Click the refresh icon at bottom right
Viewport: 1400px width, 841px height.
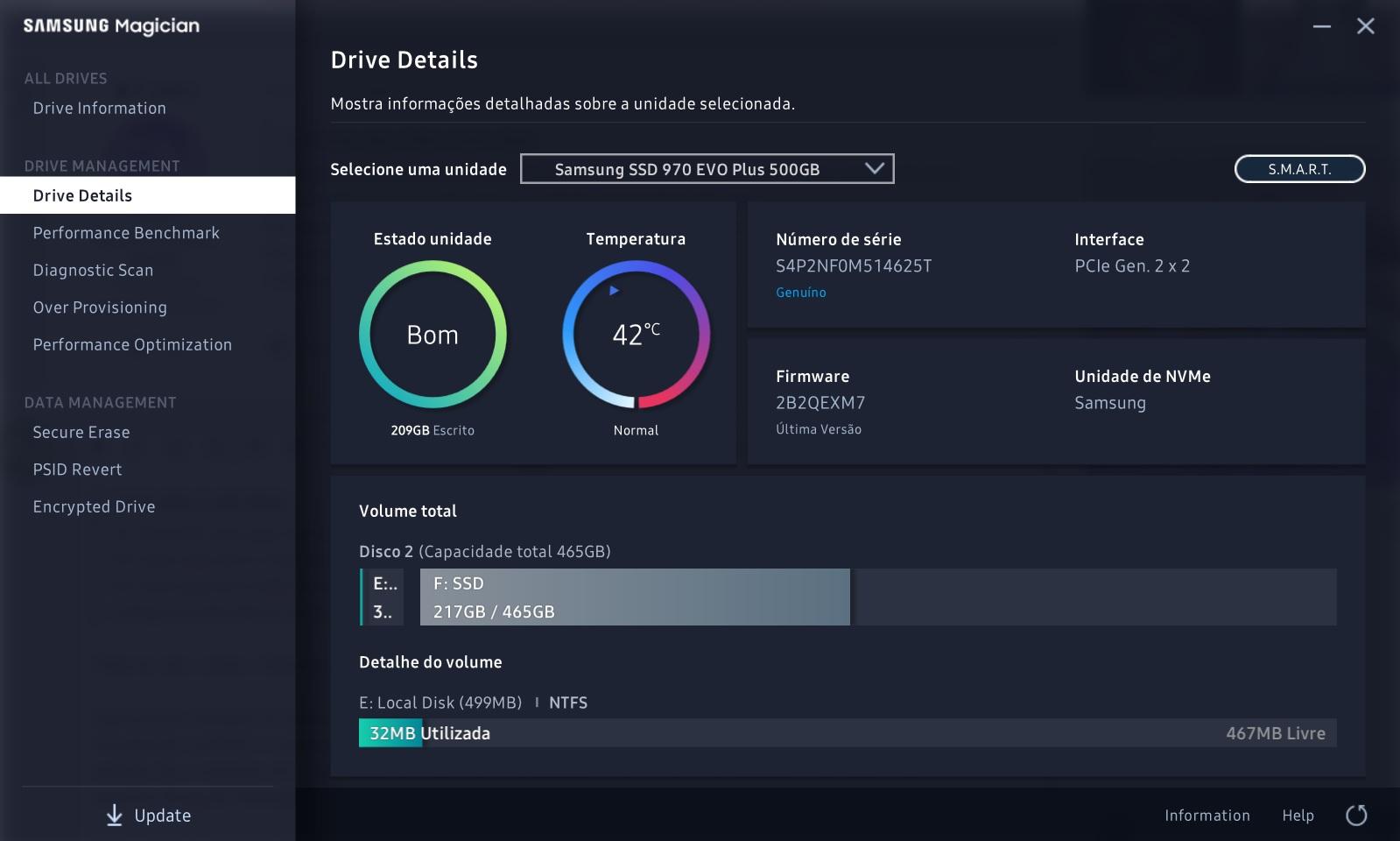coord(1356,816)
